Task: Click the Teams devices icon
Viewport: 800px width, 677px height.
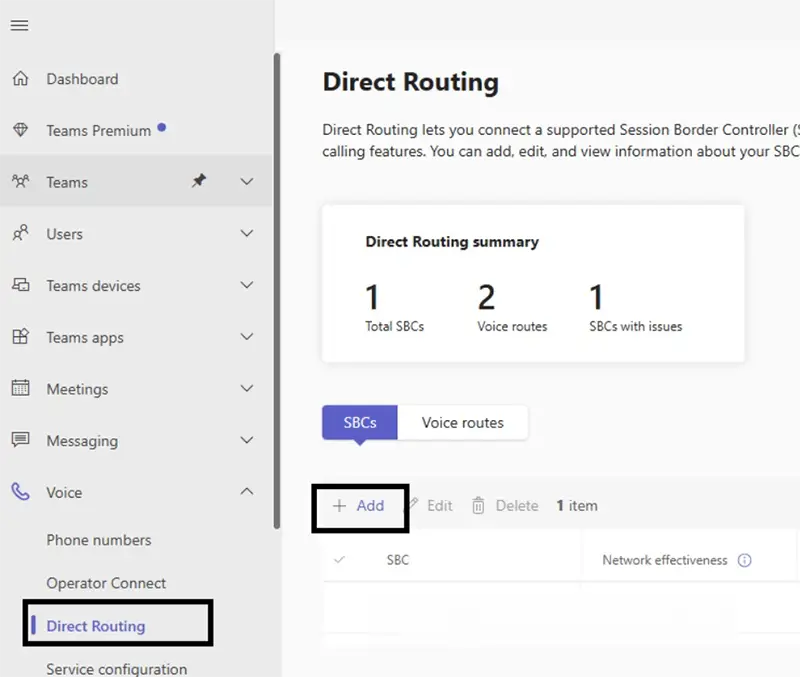Action: click(x=20, y=285)
